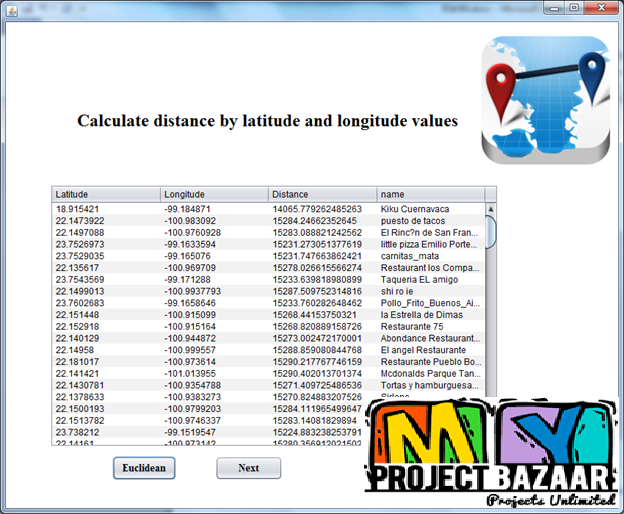
Task: Click the Longitude column header
Action: click(x=214, y=194)
